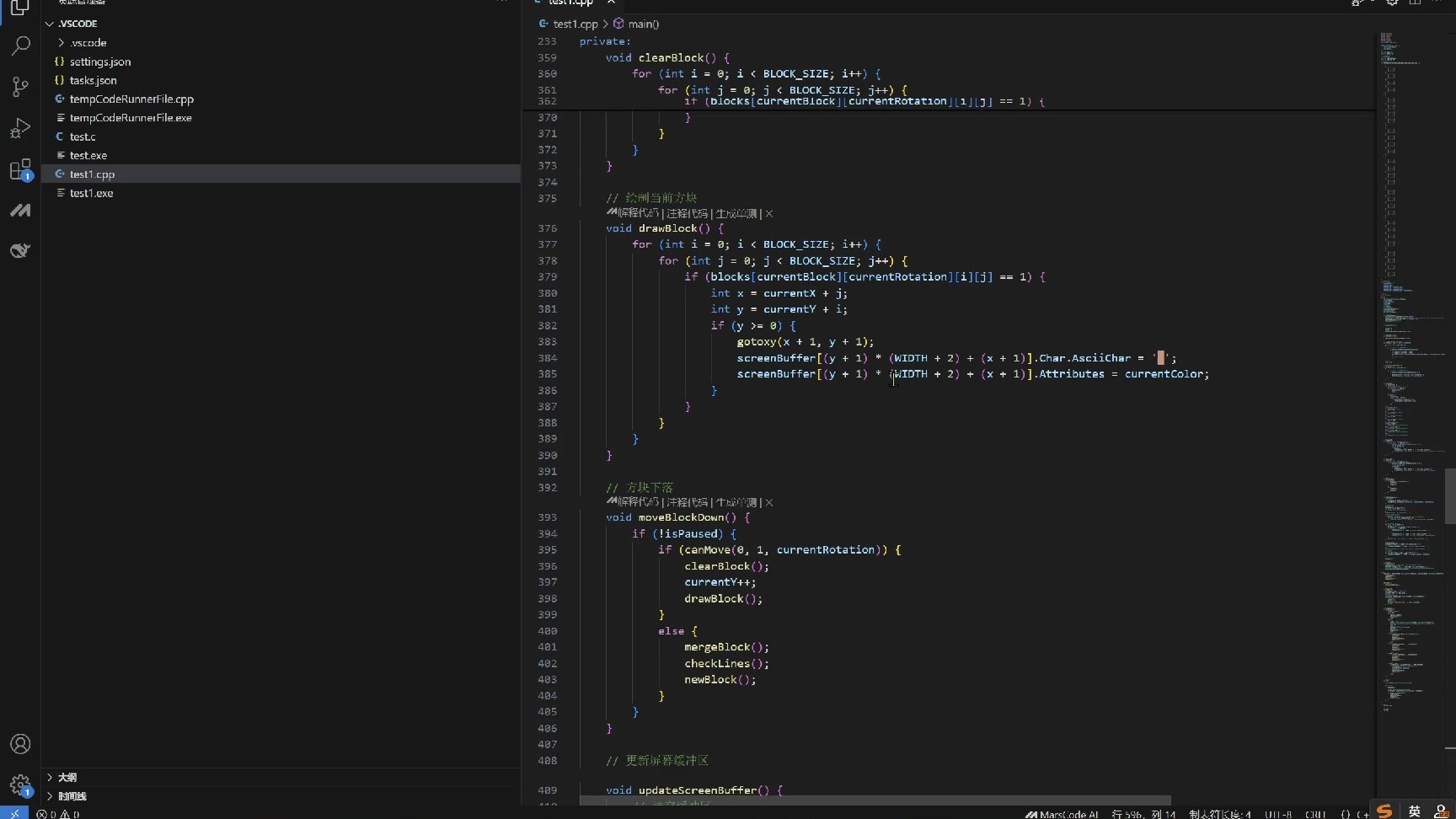Open the Search view in activity bar
Viewport: 1456px width, 819px height.
click(20, 45)
